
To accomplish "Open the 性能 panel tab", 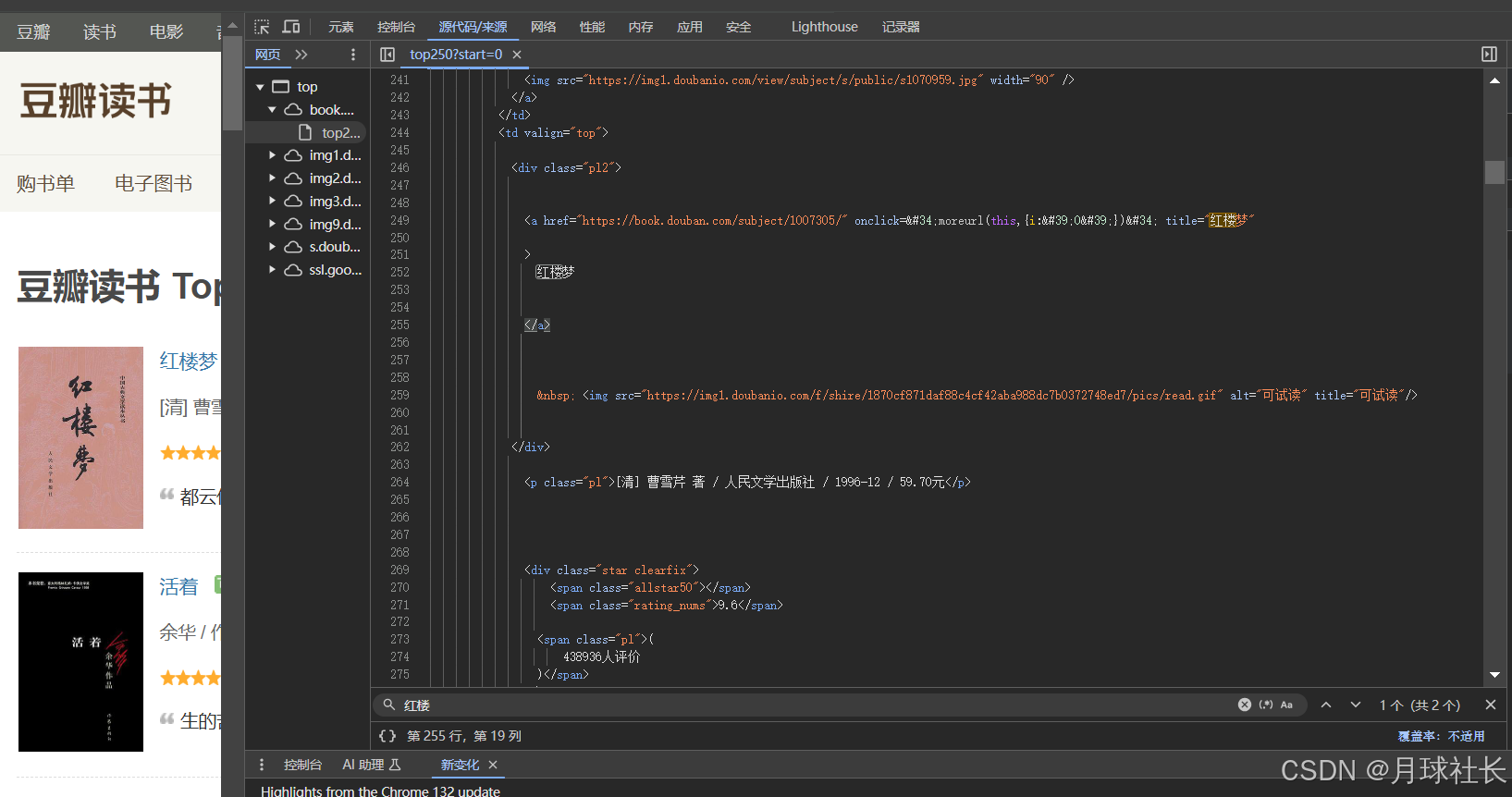I will click(592, 27).
